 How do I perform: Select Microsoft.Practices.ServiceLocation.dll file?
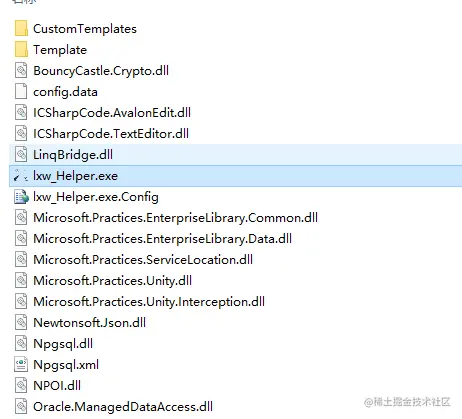click(143, 260)
